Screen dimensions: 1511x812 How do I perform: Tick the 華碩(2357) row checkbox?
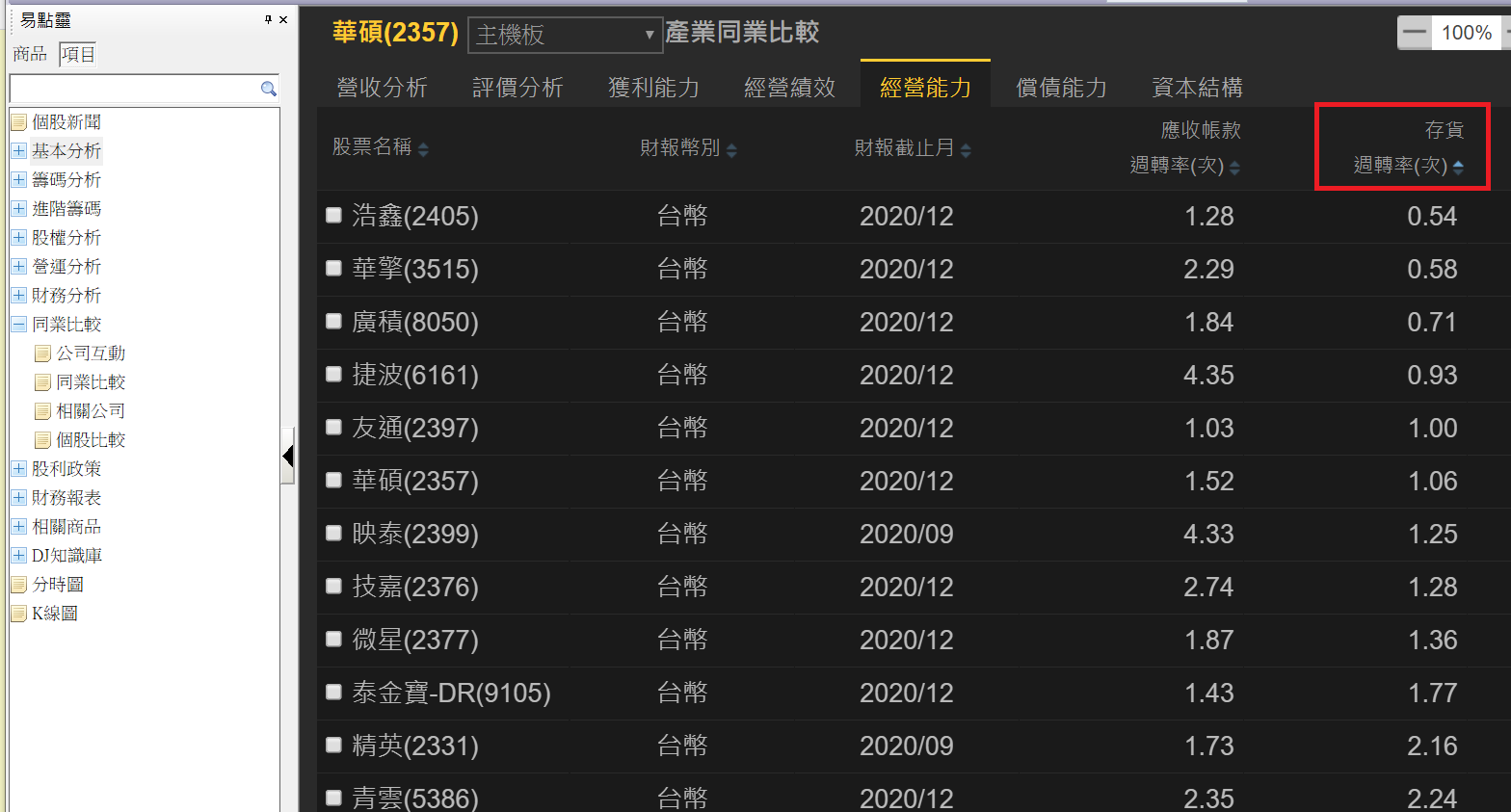click(333, 480)
